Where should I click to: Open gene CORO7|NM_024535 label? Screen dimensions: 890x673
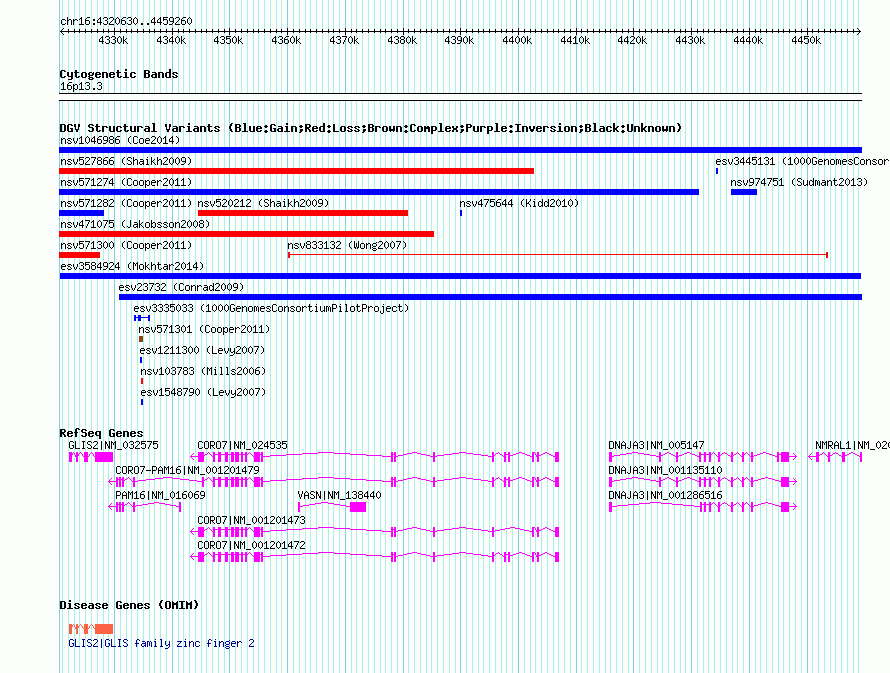coord(242,445)
